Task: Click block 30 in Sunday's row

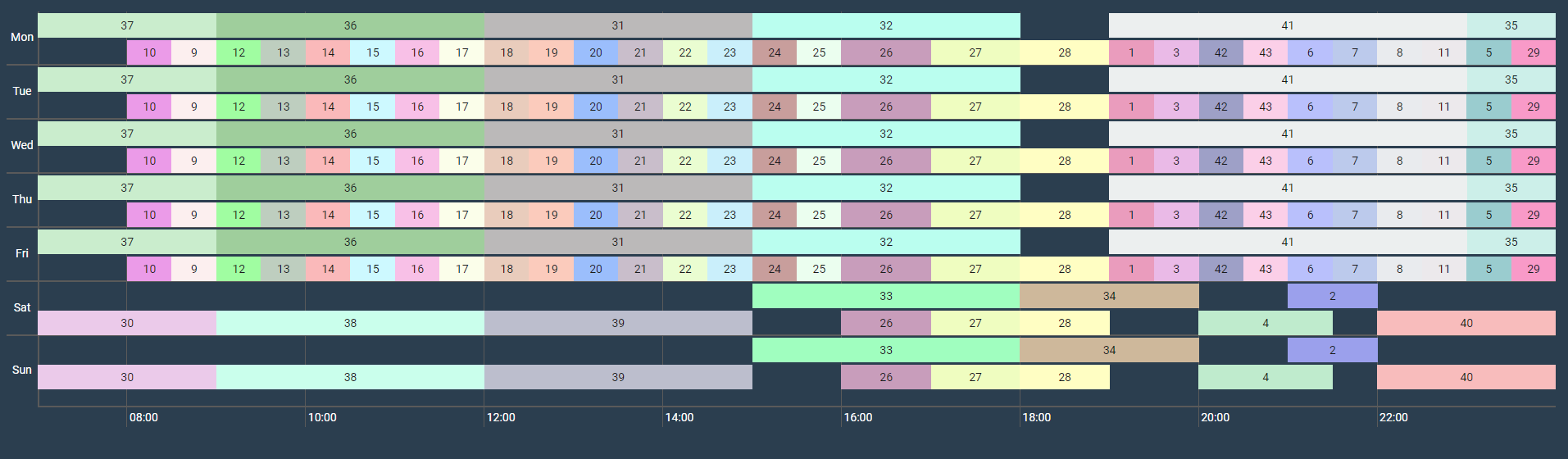Action: point(127,377)
